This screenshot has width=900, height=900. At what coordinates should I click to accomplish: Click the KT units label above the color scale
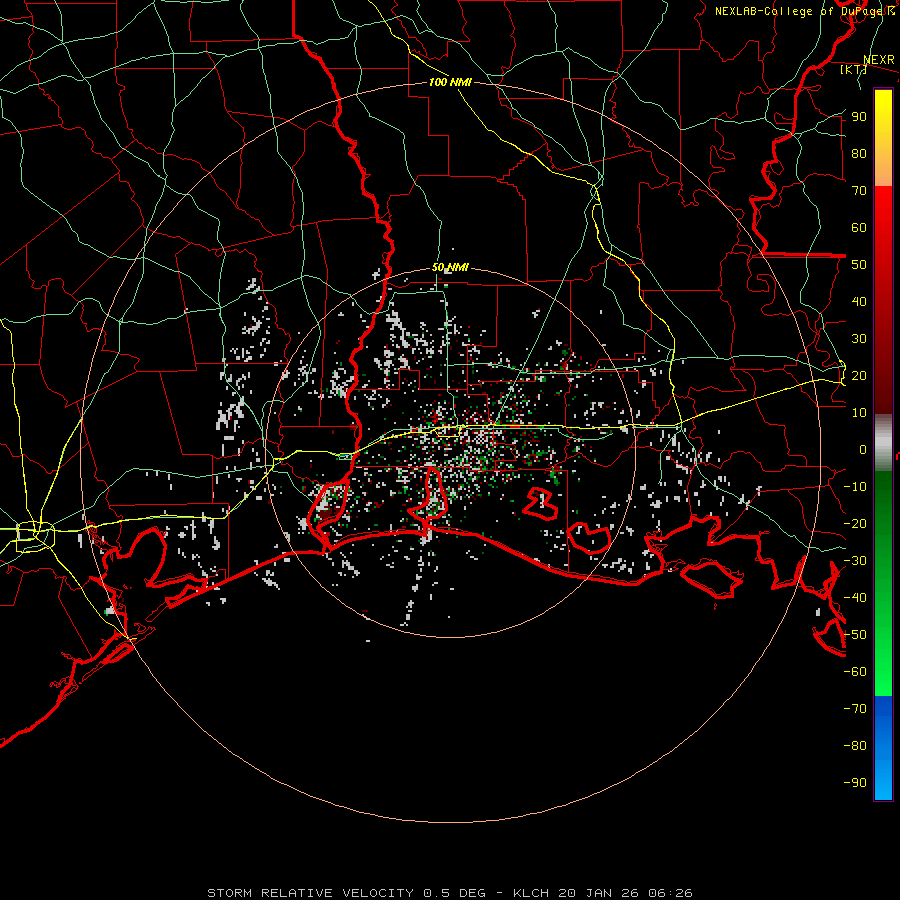tap(854, 69)
